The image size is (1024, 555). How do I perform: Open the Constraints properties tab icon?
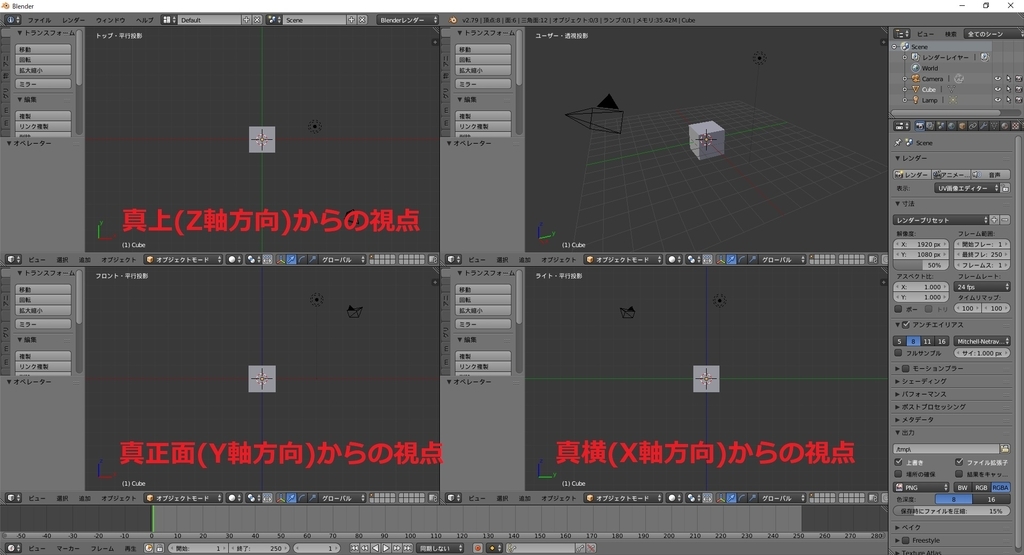pyautogui.click(x=973, y=126)
